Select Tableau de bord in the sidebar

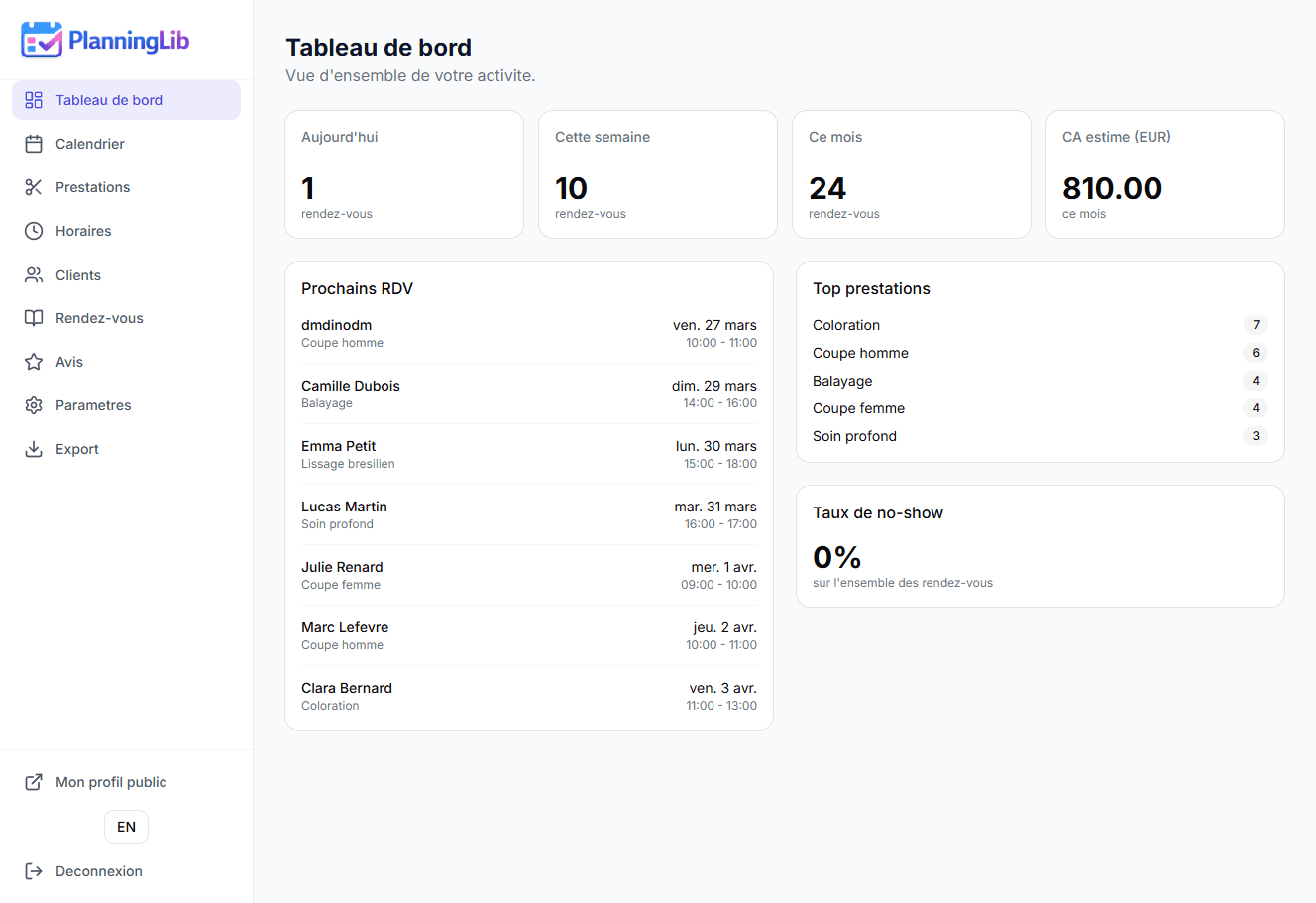click(110, 99)
